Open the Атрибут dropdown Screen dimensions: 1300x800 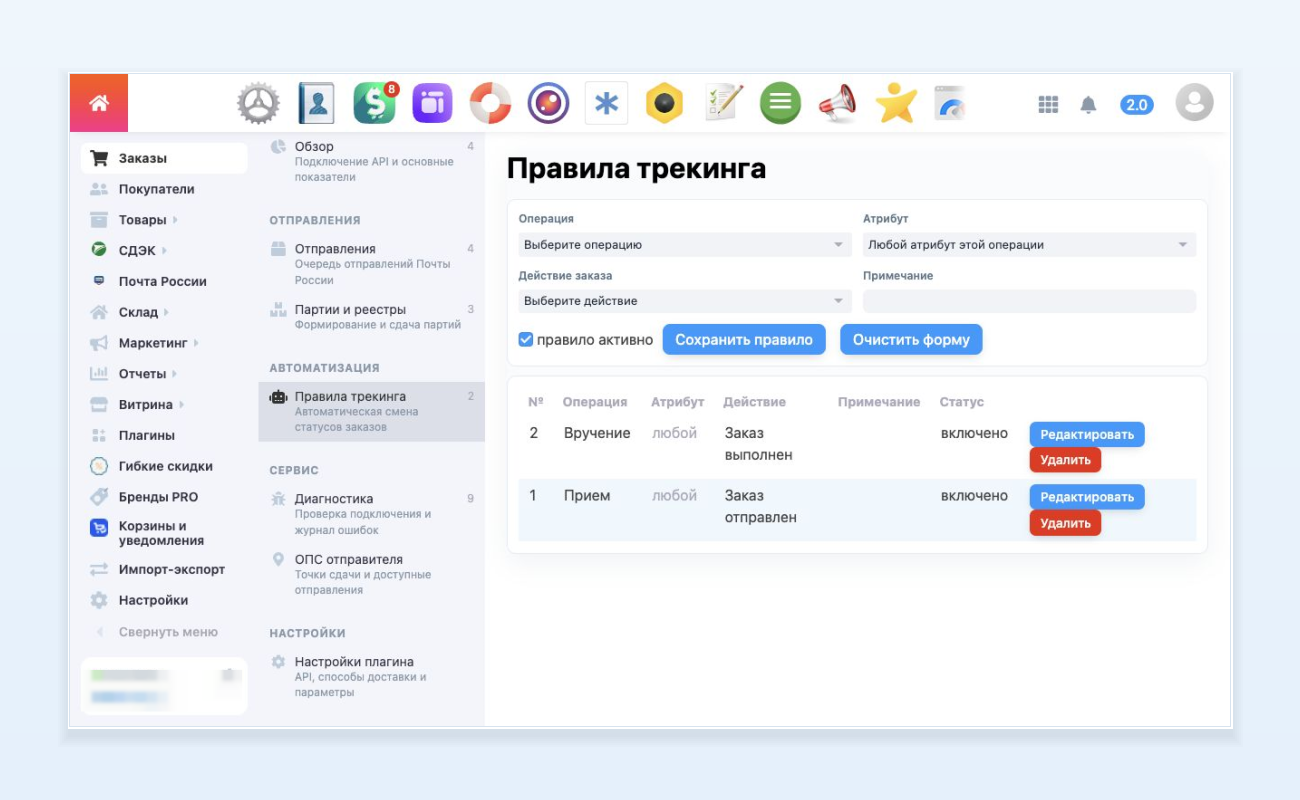[x=1029, y=245]
